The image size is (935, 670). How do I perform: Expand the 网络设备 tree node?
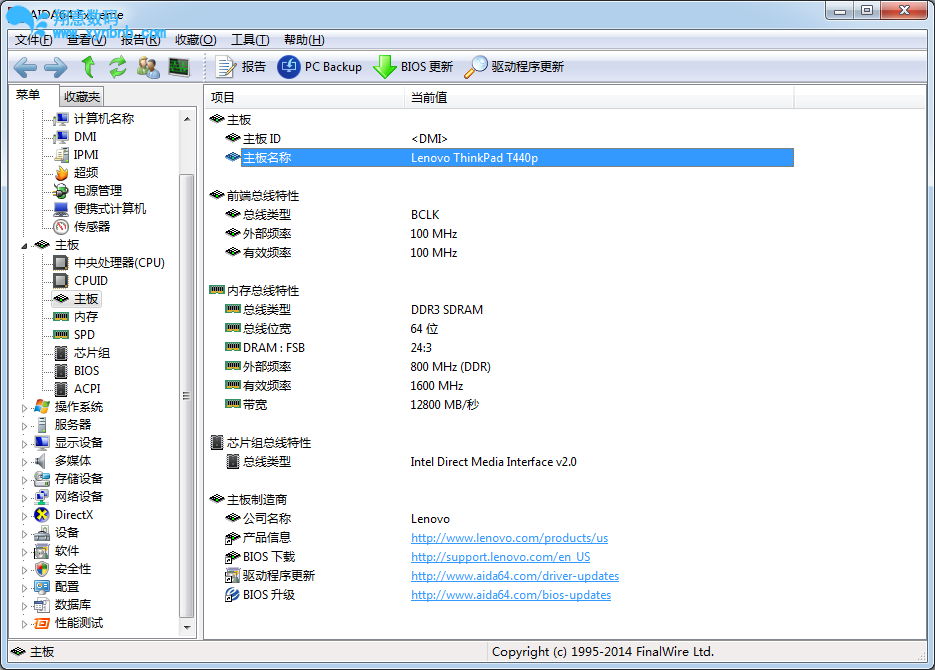[x=24, y=498]
